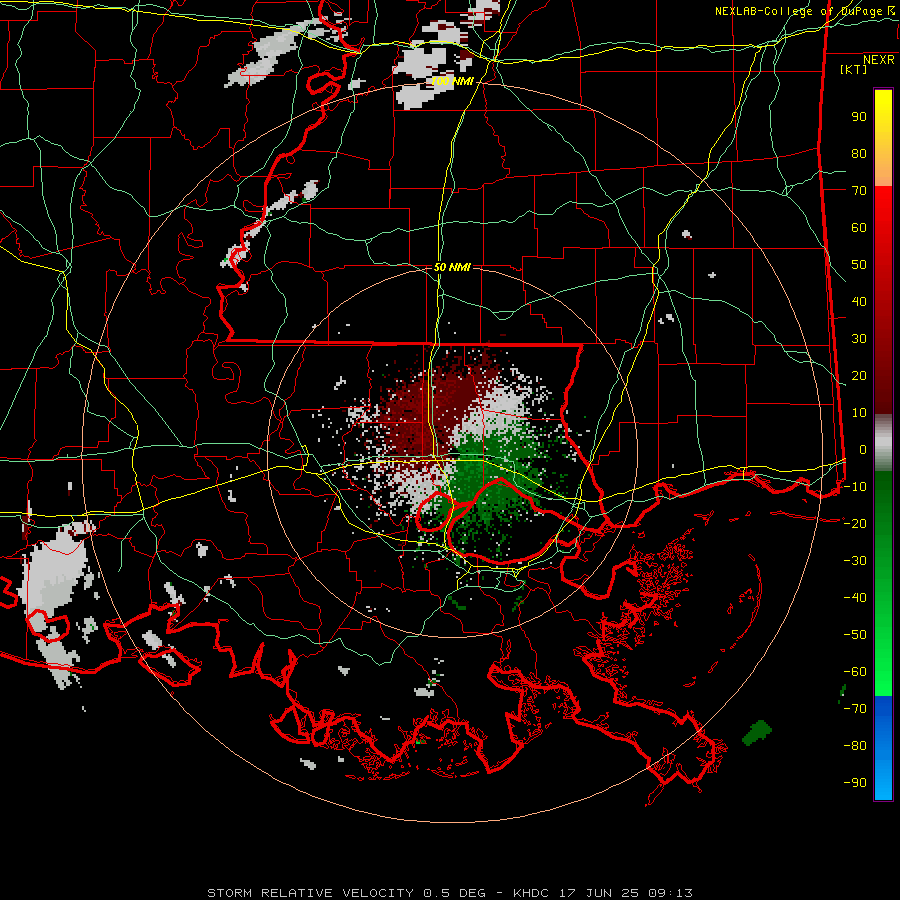900x900 pixels.
Task: Click the Storm Relative Velocity caption text
Action: [450, 893]
